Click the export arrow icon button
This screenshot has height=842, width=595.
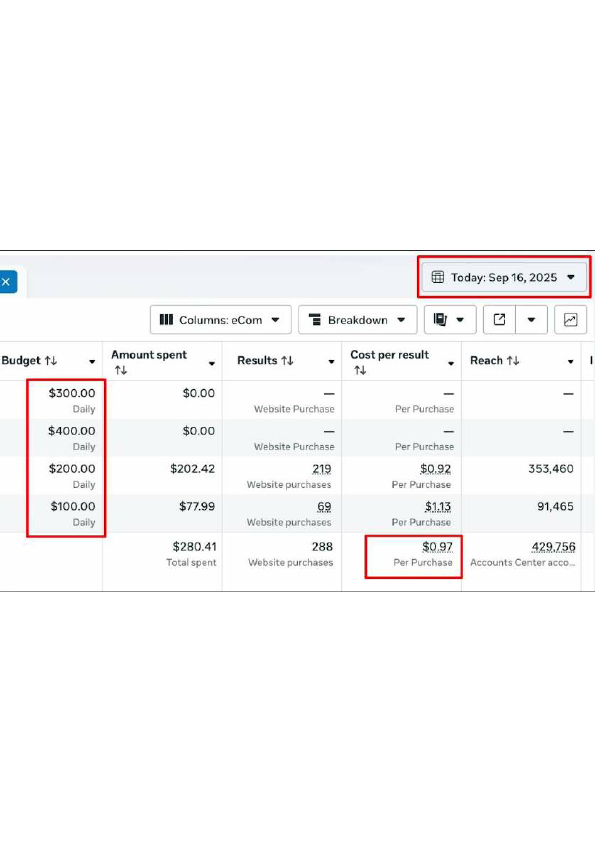(499, 320)
